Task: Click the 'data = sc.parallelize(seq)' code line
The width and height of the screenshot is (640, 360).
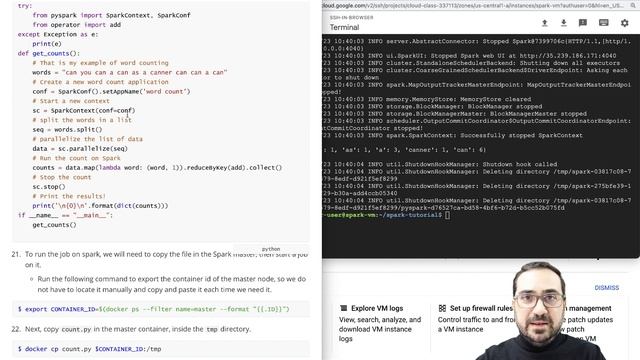Action: pos(80,149)
